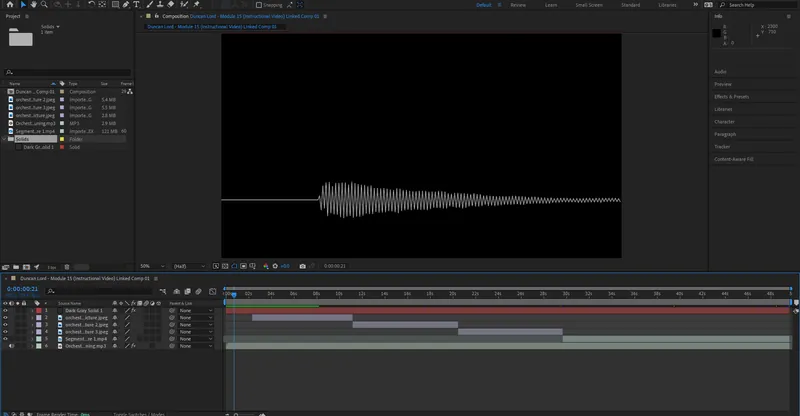Viewport: 800px width, 416px height.
Task: Click the red label swatch of layer 1
Action: [39, 310]
